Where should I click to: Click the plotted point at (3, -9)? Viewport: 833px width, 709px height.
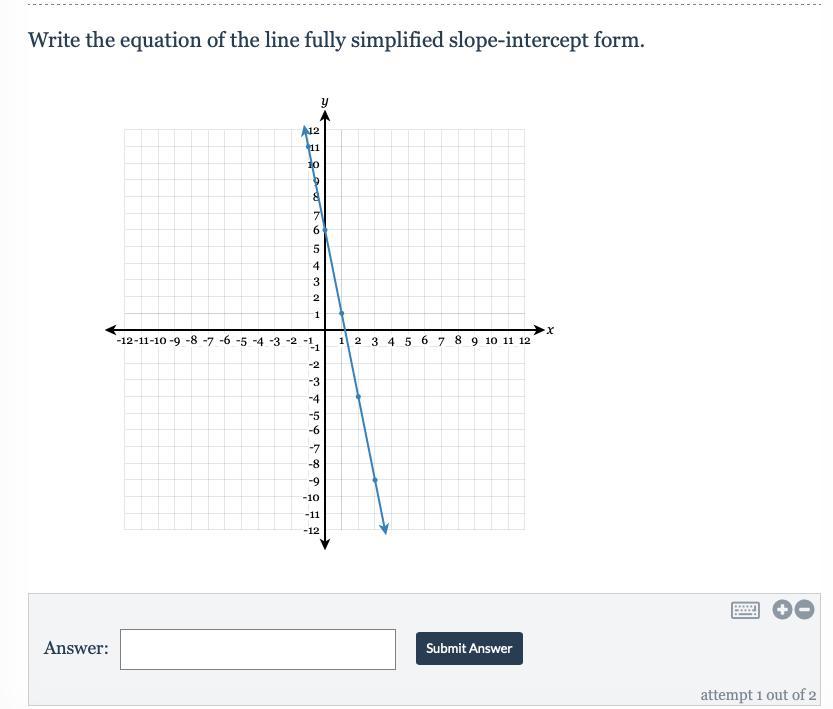point(375,480)
